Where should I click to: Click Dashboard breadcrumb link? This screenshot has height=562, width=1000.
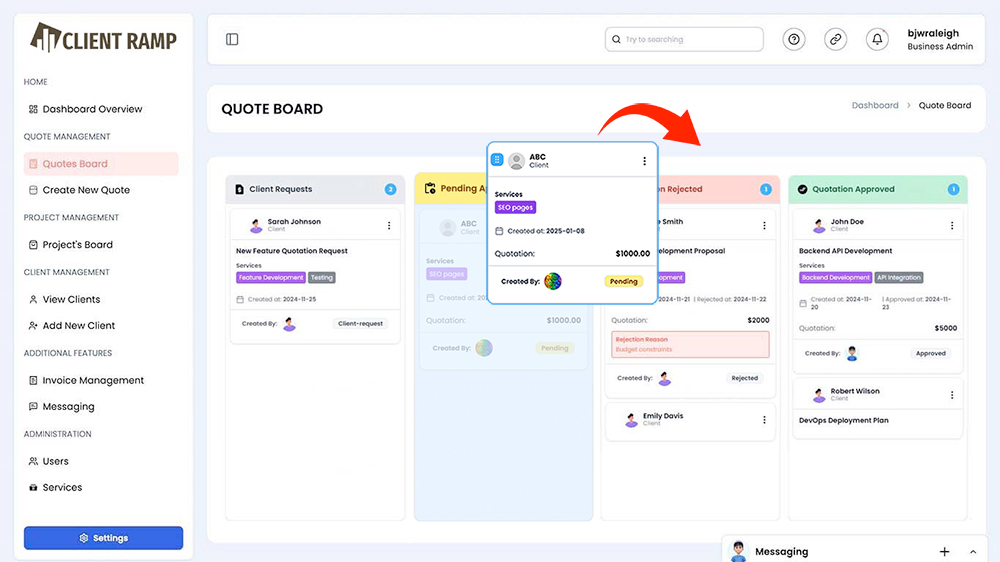[874, 105]
